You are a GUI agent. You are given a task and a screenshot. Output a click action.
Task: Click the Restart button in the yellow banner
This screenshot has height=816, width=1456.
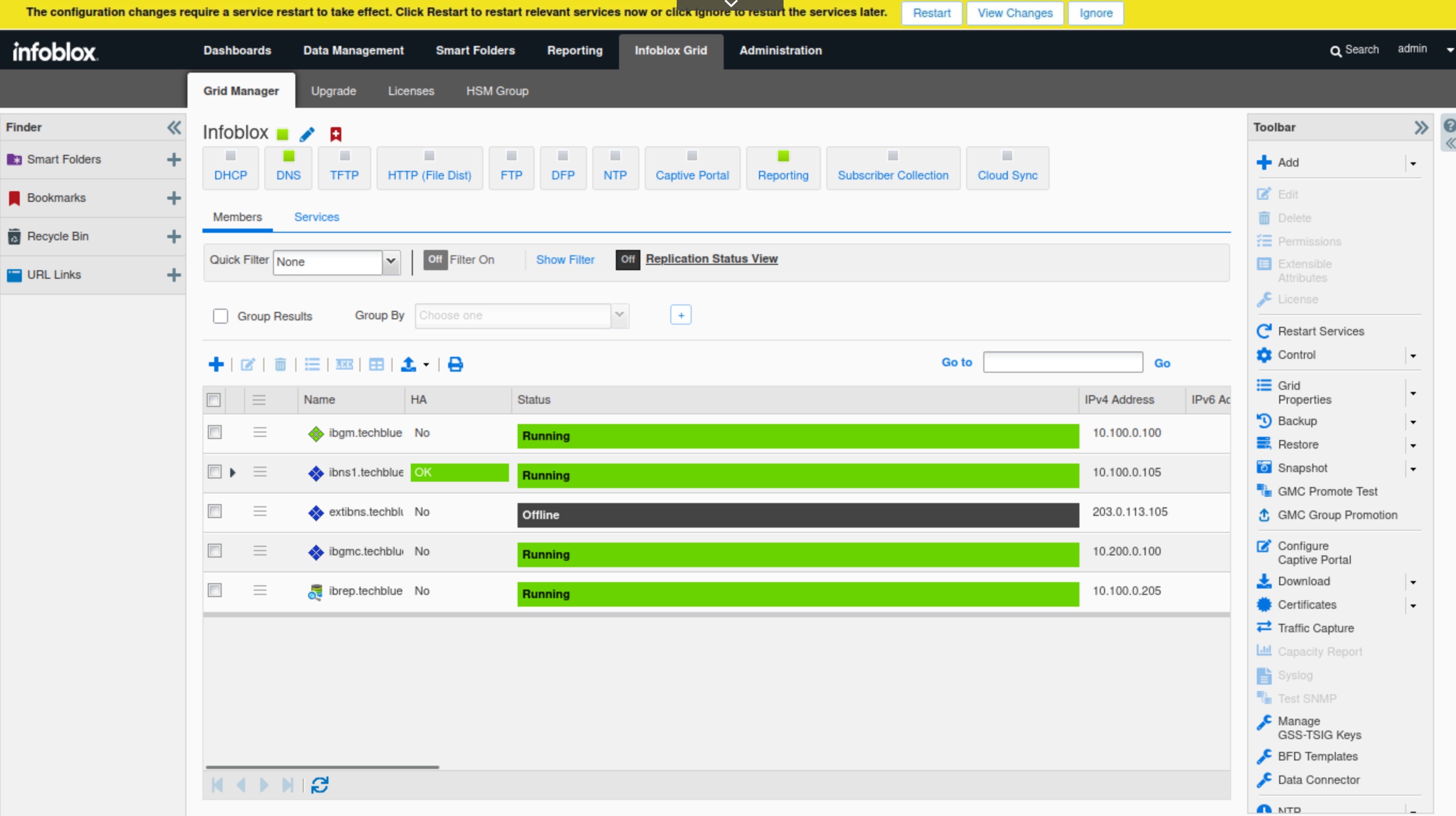[931, 13]
